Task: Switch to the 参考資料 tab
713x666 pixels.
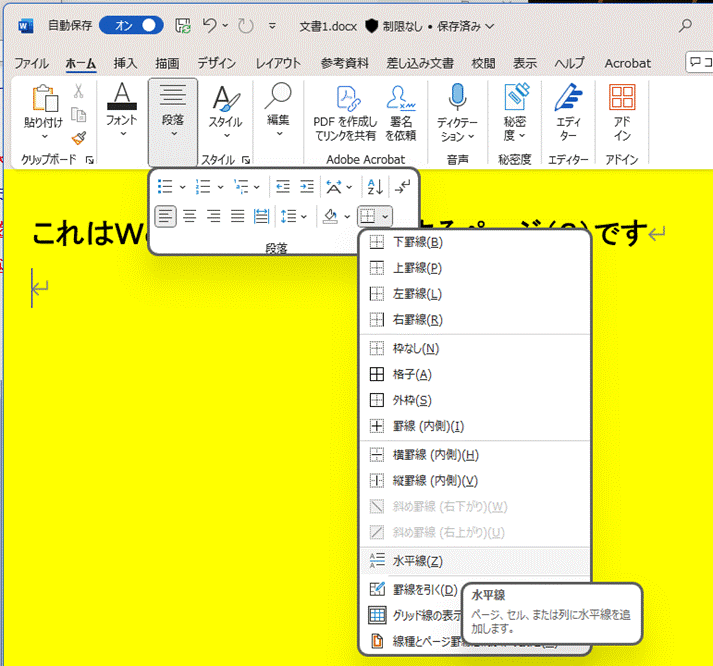Action: coord(344,63)
